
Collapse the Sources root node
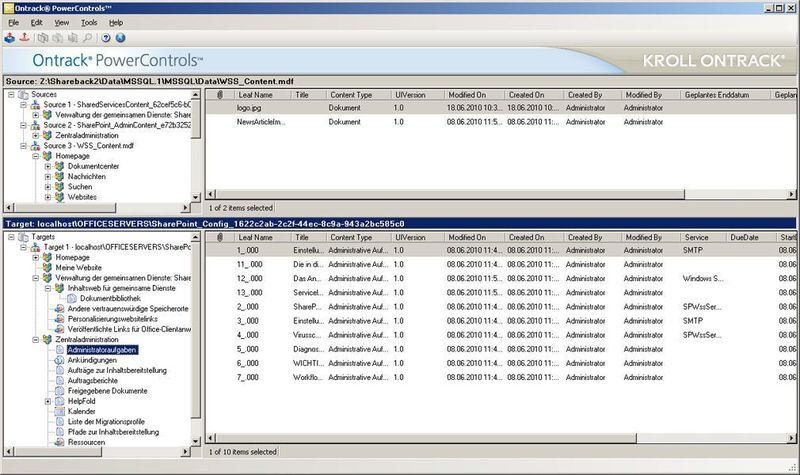(11, 94)
